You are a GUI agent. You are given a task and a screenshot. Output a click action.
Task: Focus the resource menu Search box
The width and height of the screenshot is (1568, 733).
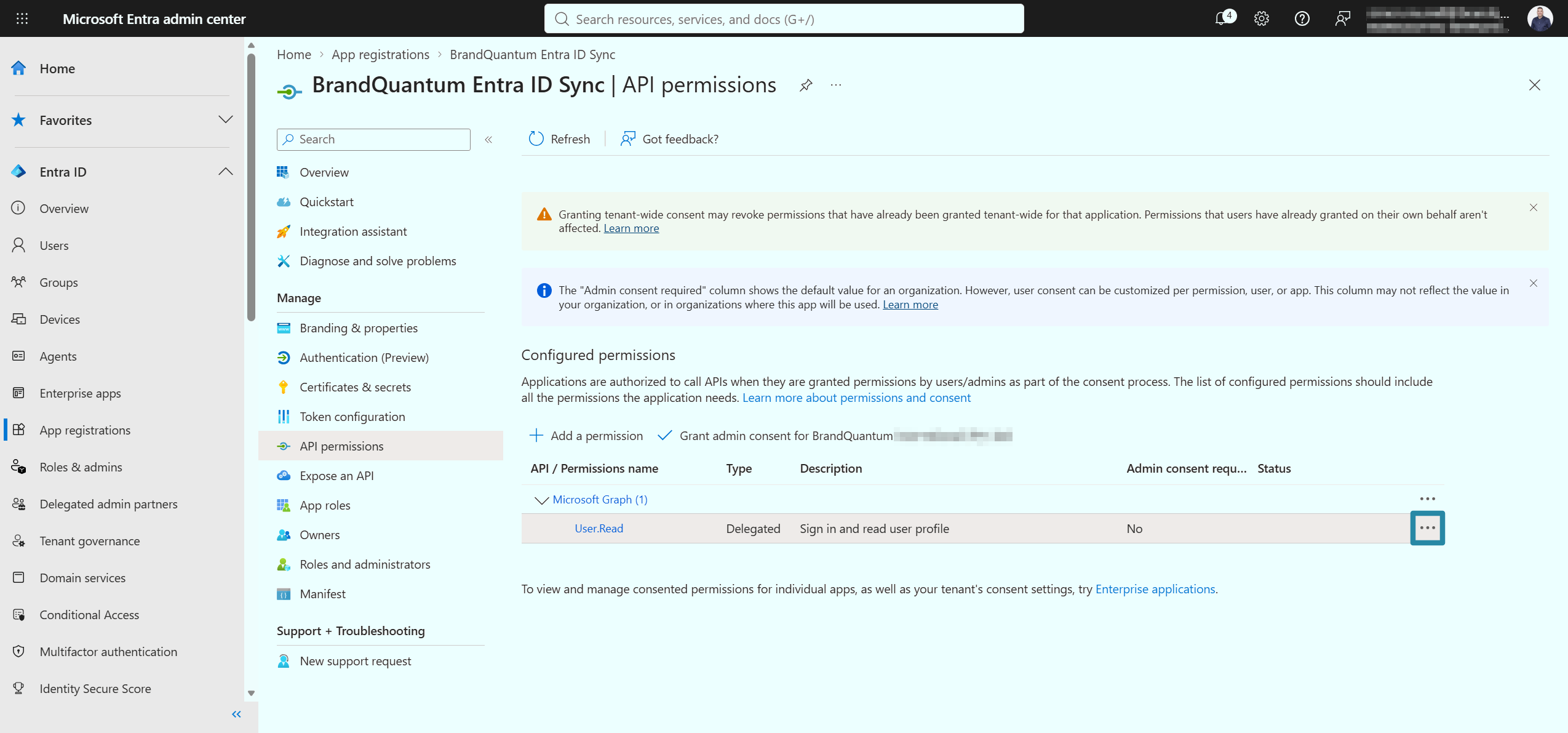pos(373,140)
